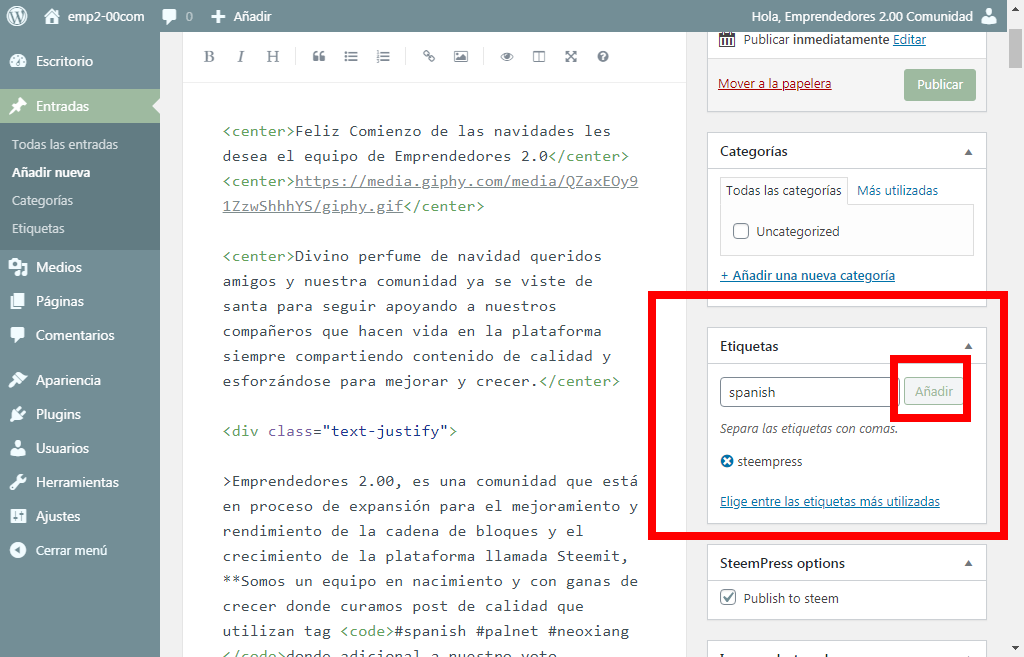Open Todas las entradas submenu

(65, 144)
